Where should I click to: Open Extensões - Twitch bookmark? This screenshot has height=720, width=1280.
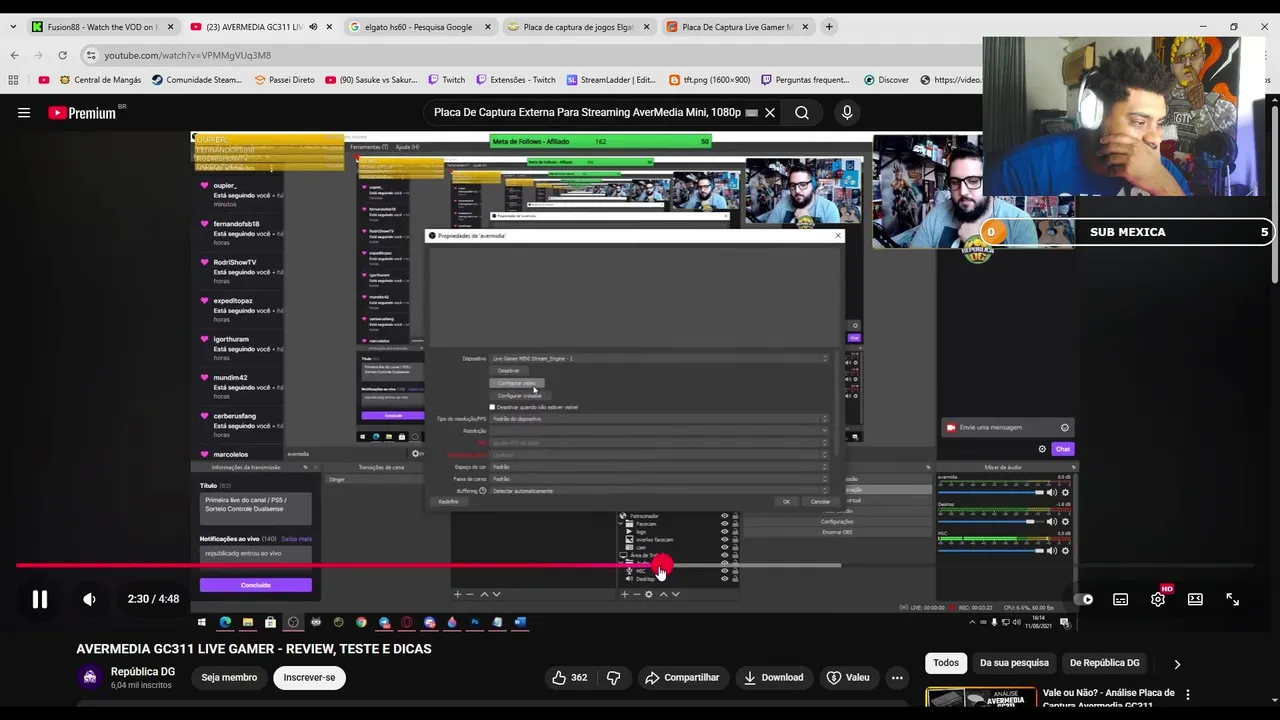(x=515, y=80)
